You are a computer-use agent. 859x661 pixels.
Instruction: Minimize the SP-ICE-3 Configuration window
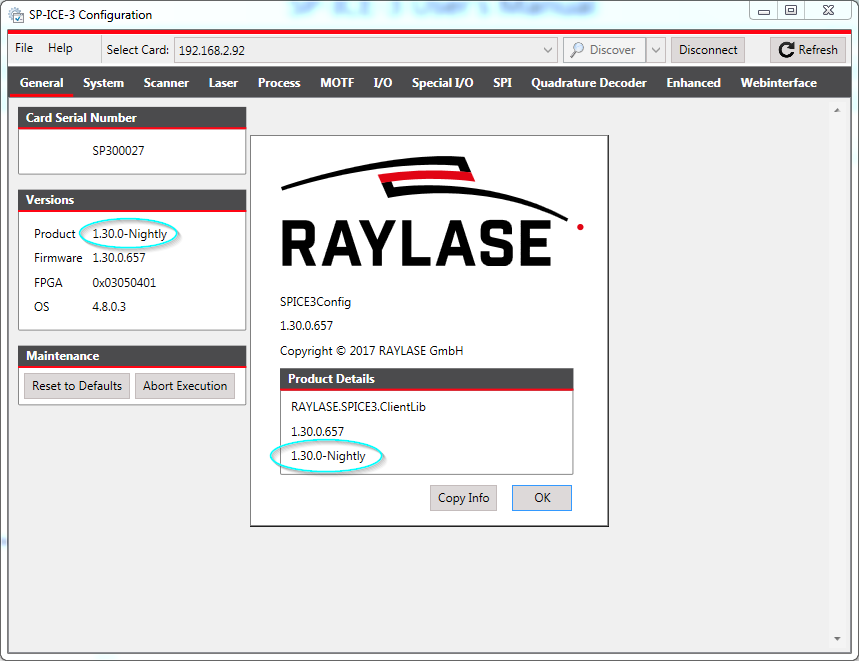[764, 10]
